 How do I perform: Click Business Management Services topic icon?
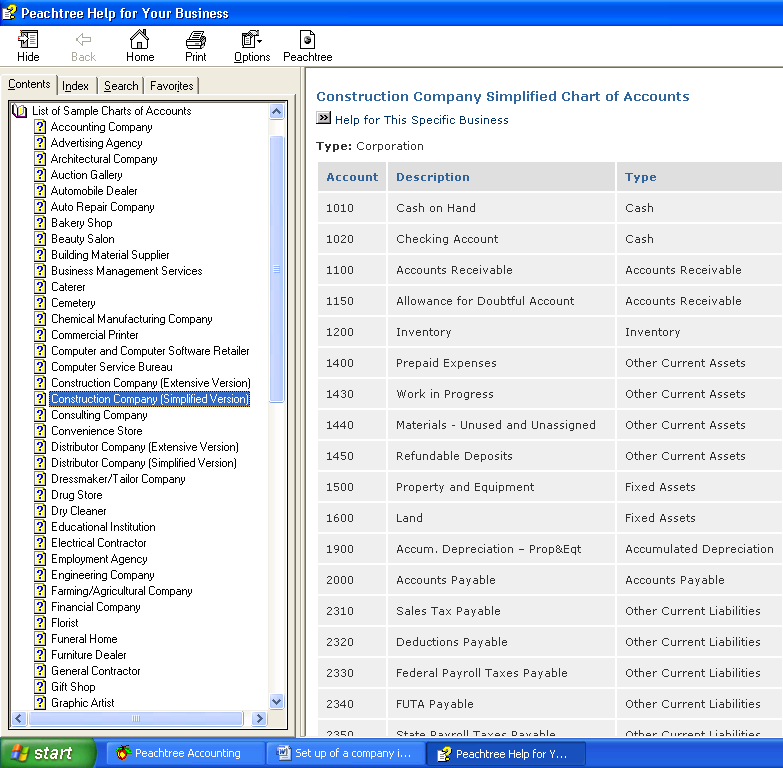click(40, 271)
